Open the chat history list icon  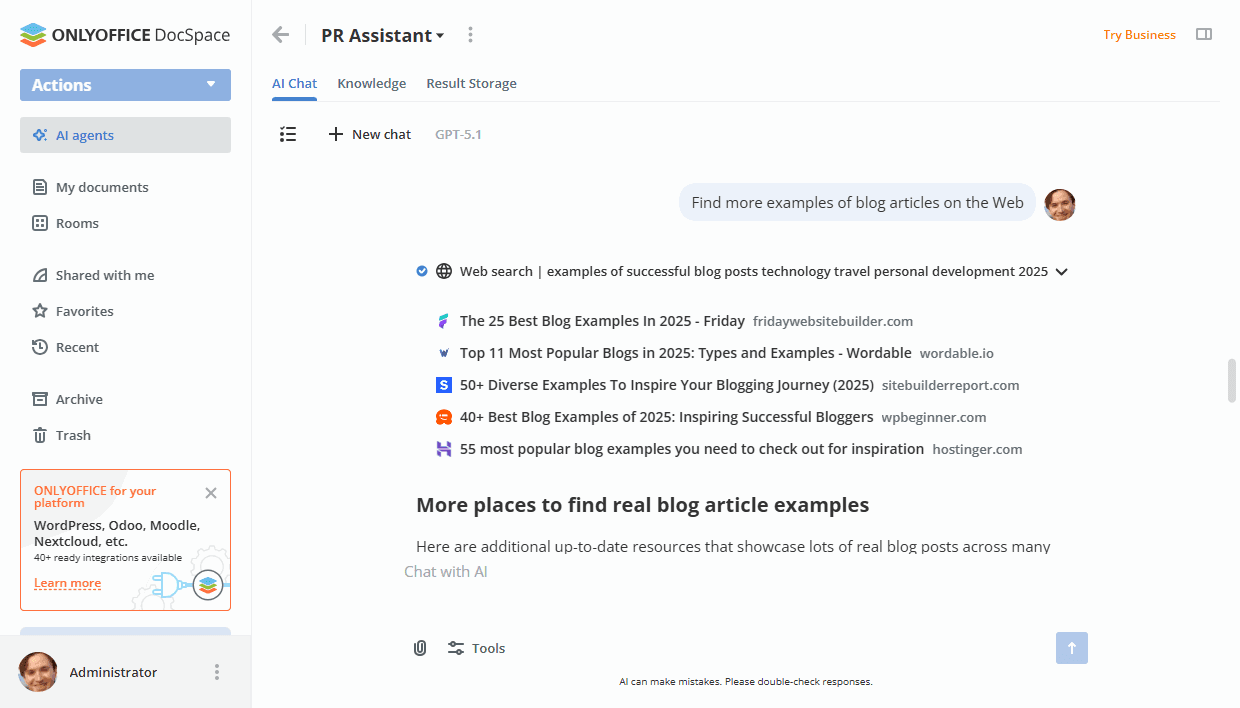288,134
